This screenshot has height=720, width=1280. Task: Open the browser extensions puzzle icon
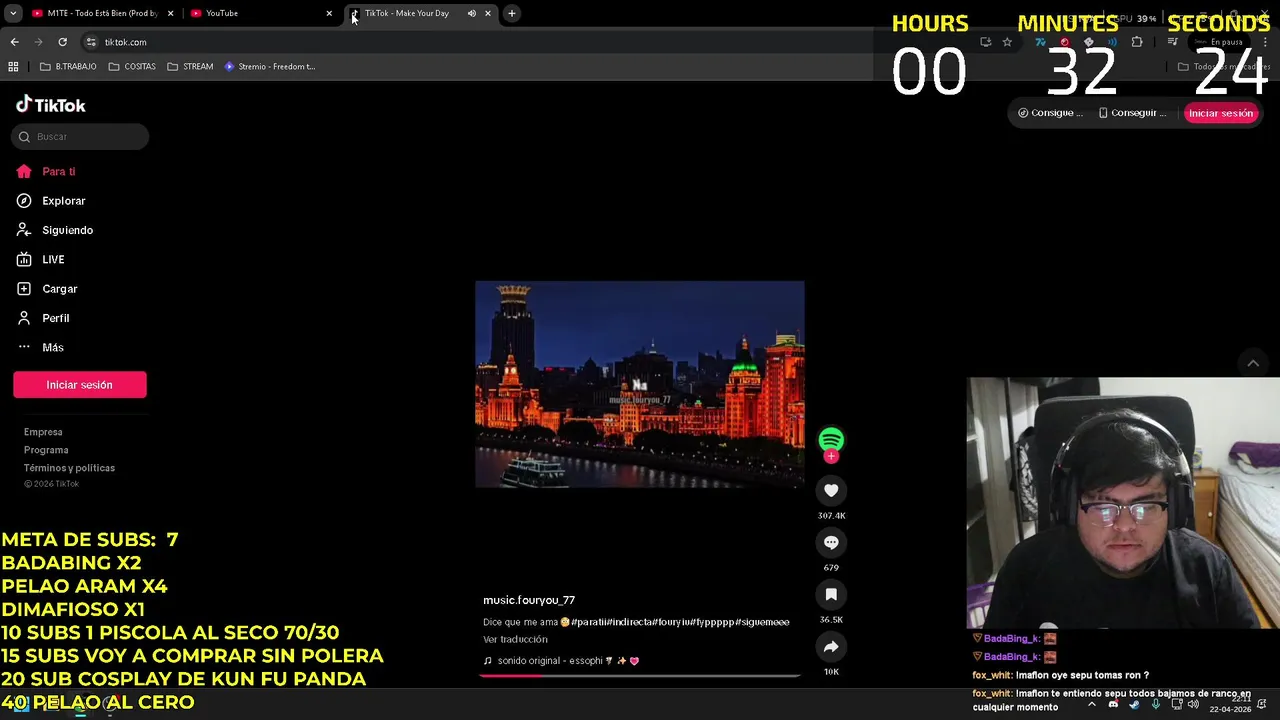pyautogui.click(x=1137, y=42)
